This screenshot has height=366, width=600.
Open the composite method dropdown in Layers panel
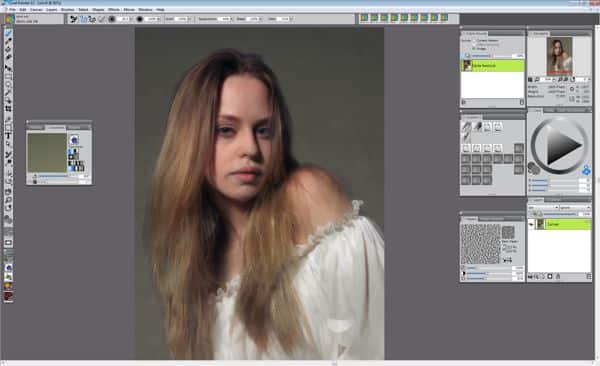[x=542, y=208]
